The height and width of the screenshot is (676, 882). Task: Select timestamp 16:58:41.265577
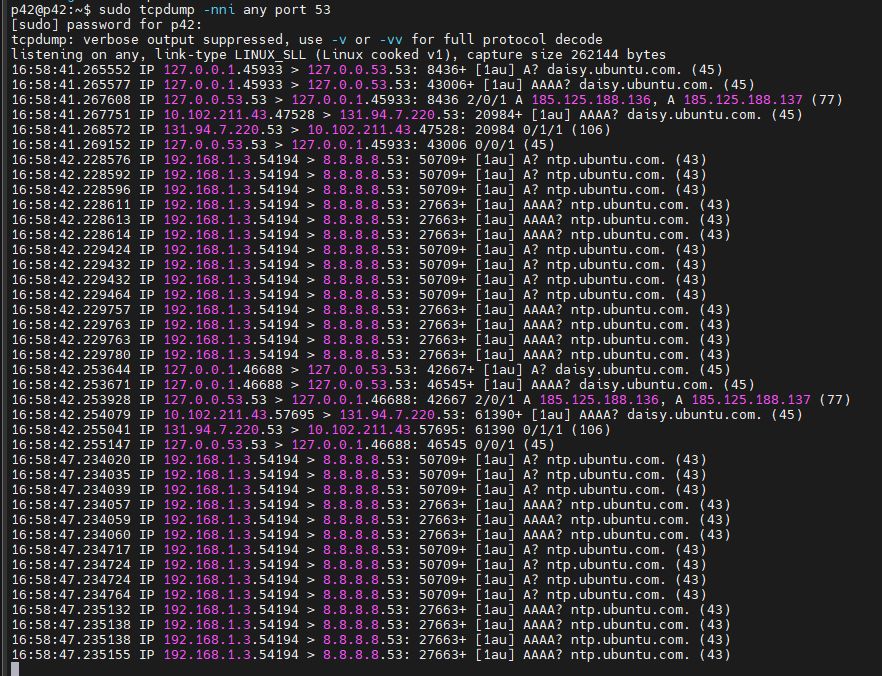pos(71,85)
